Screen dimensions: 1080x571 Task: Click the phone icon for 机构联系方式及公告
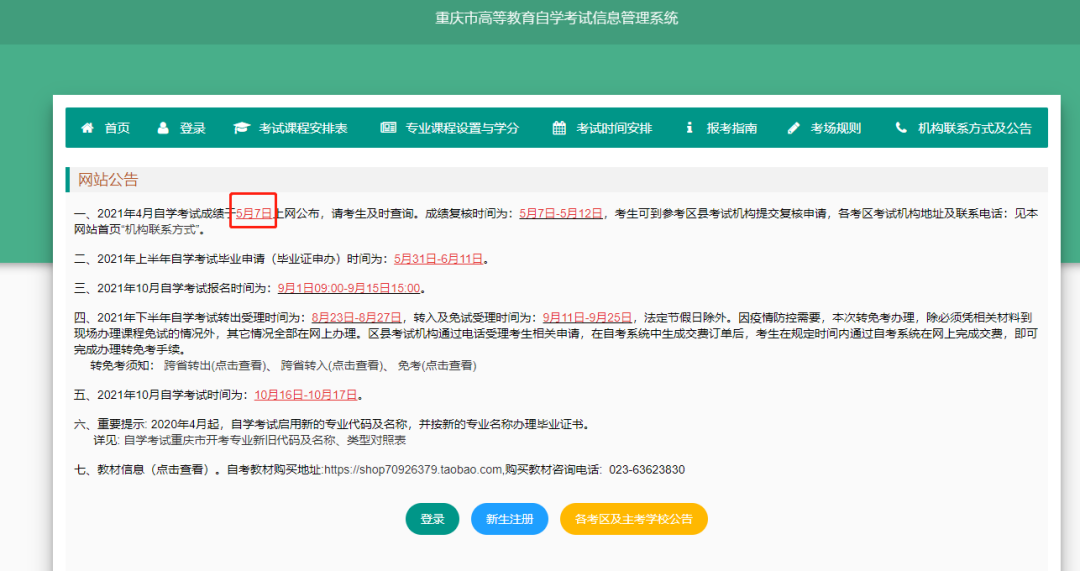click(x=901, y=128)
